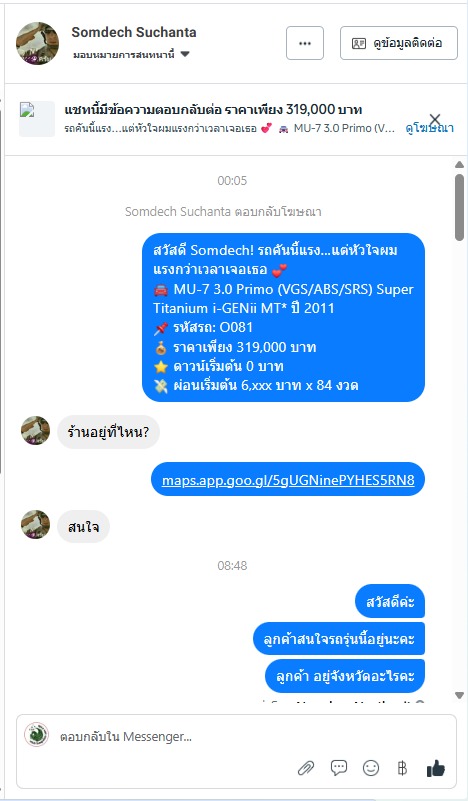This screenshot has width=468, height=801.
Task: Open Somdech Suchanta's header profile picture
Action: 37,43
